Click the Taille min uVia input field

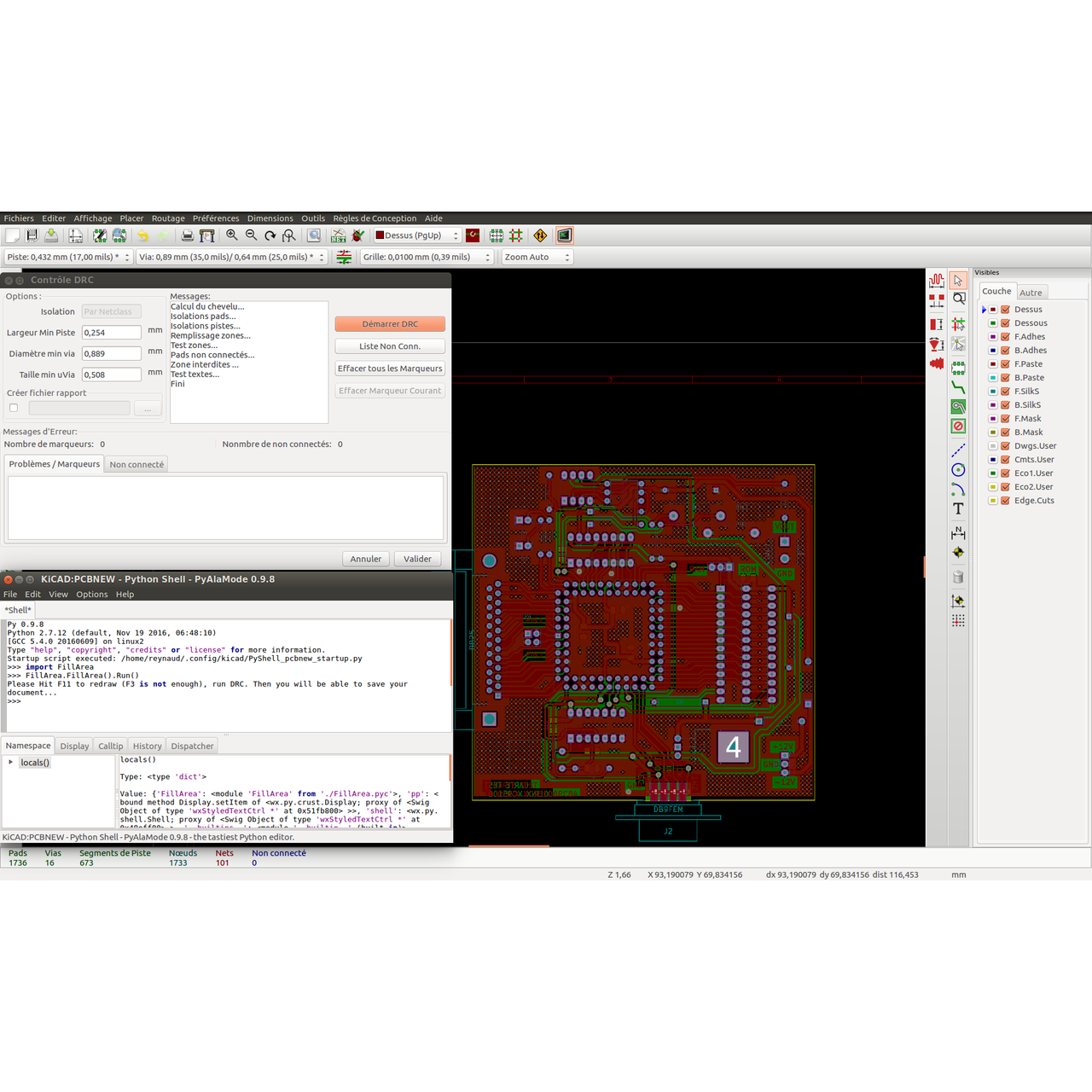tap(112, 375)
